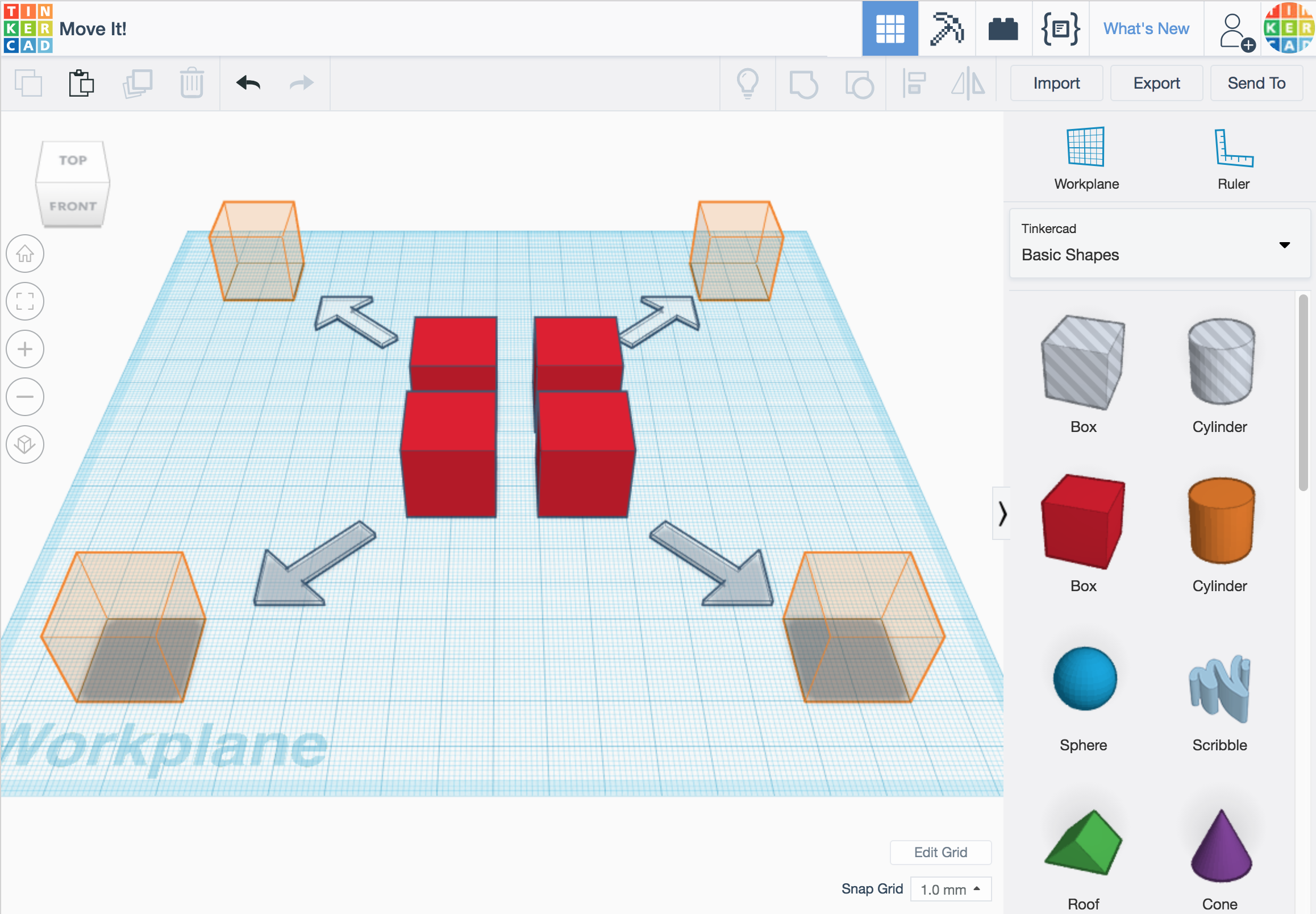Select the front-left red box on workplane
The height and width of the screenshot is (914, 1316).
[448, 454]
